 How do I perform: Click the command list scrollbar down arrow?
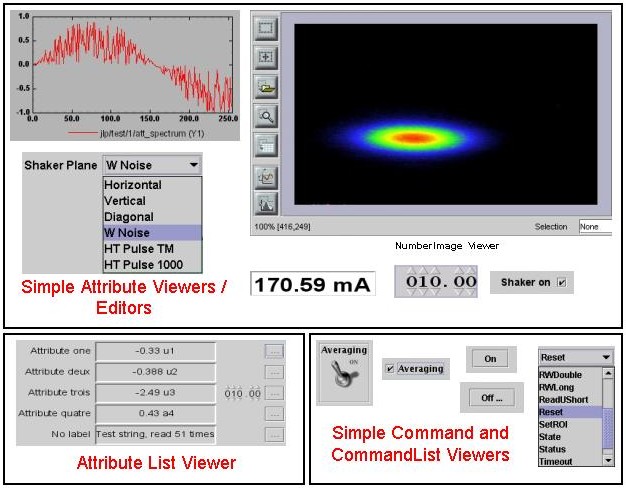pos(608,460)
